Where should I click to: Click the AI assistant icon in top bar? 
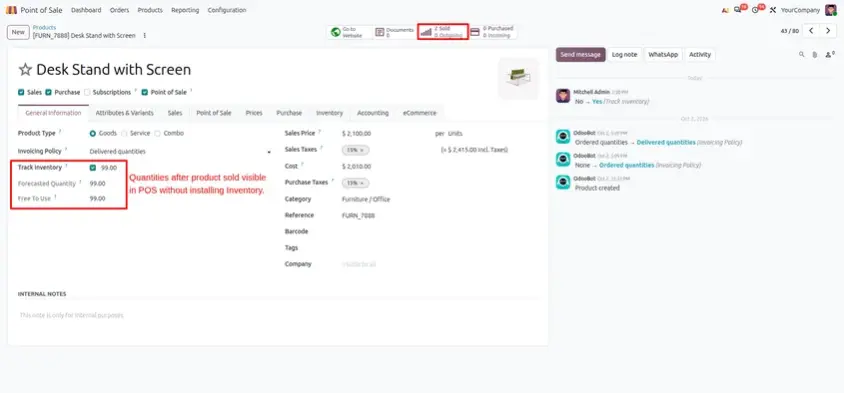pos(725,10)
